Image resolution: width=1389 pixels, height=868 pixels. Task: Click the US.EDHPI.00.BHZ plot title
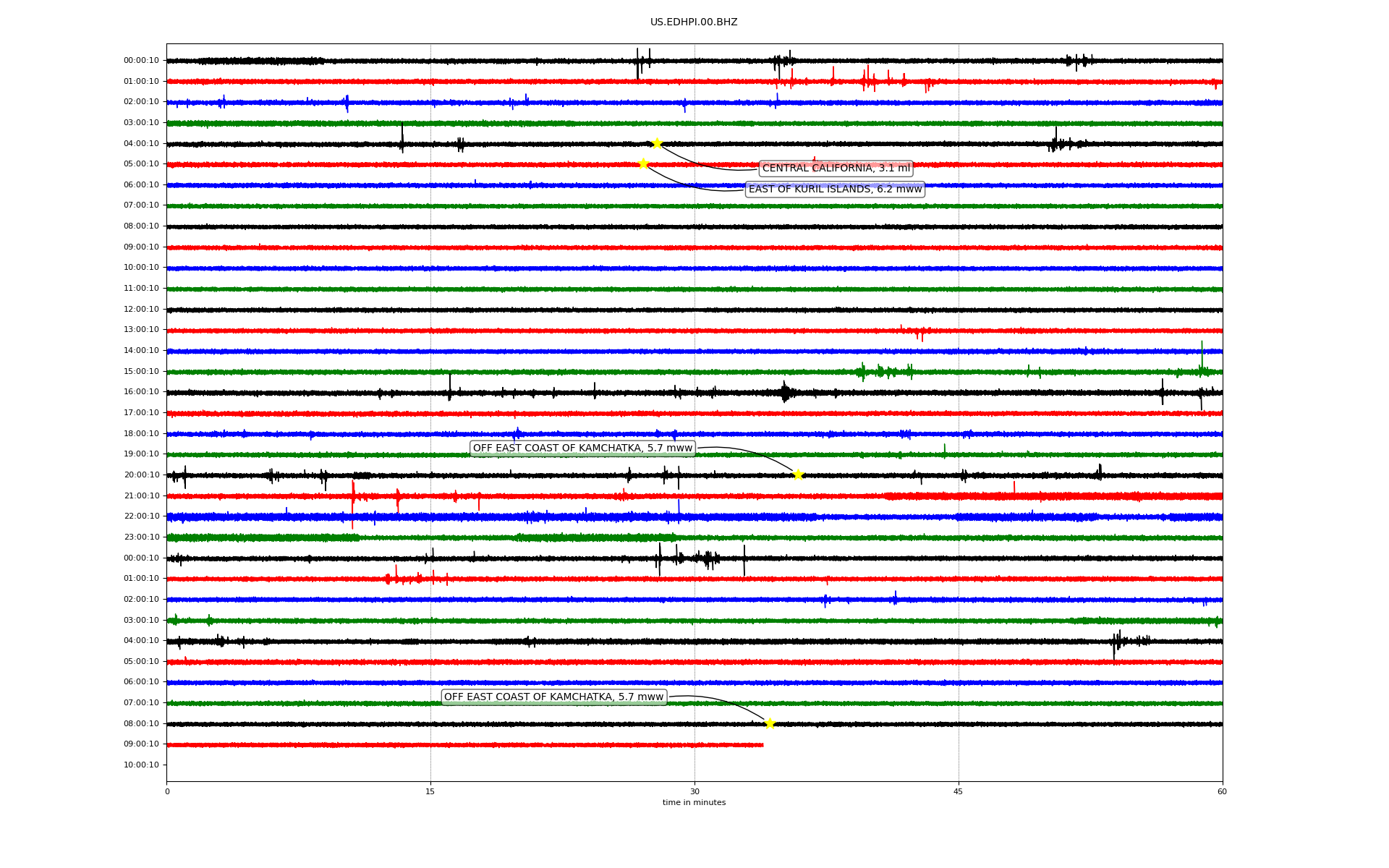694,22
